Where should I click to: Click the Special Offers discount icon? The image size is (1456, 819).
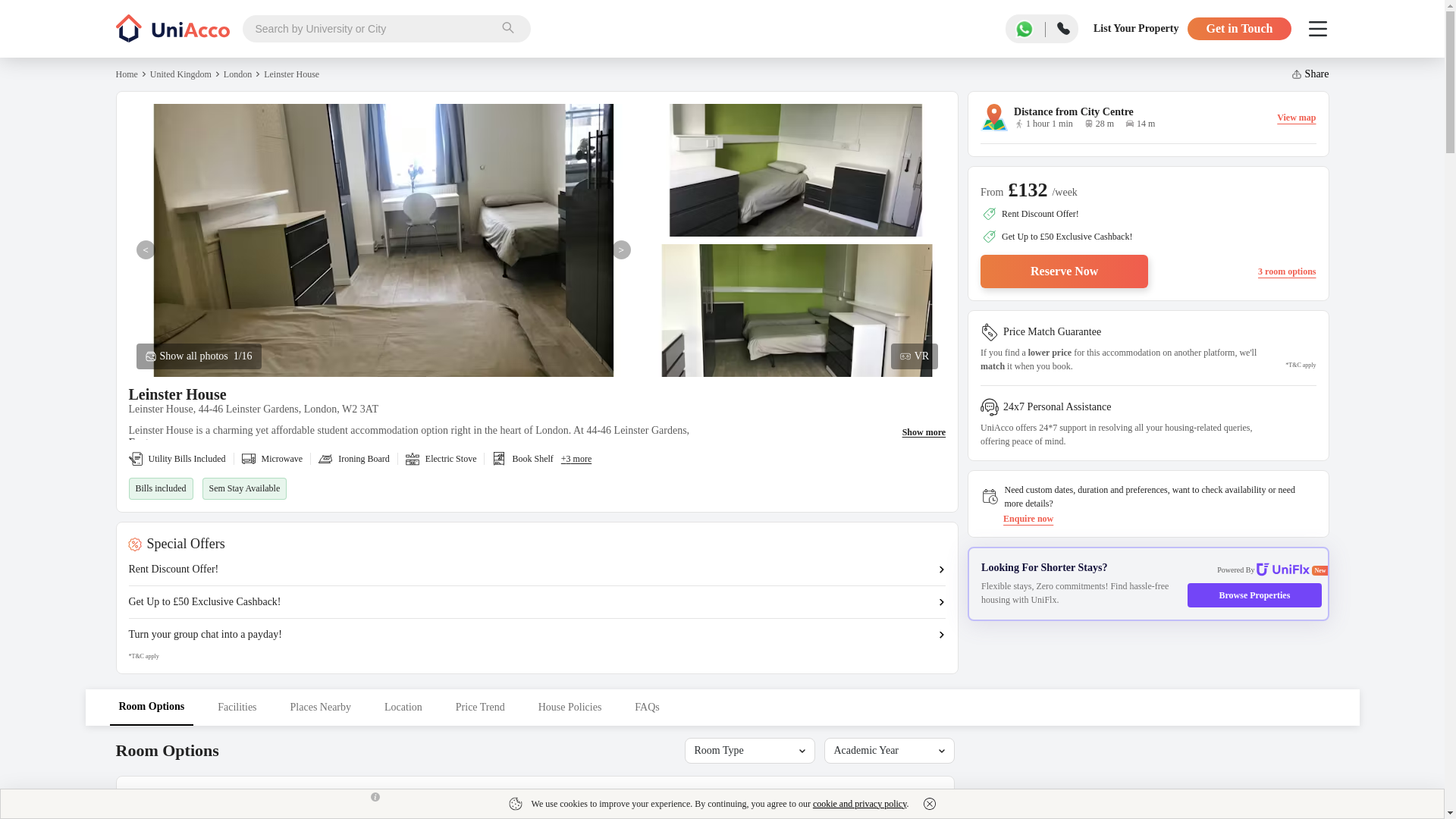135,544
